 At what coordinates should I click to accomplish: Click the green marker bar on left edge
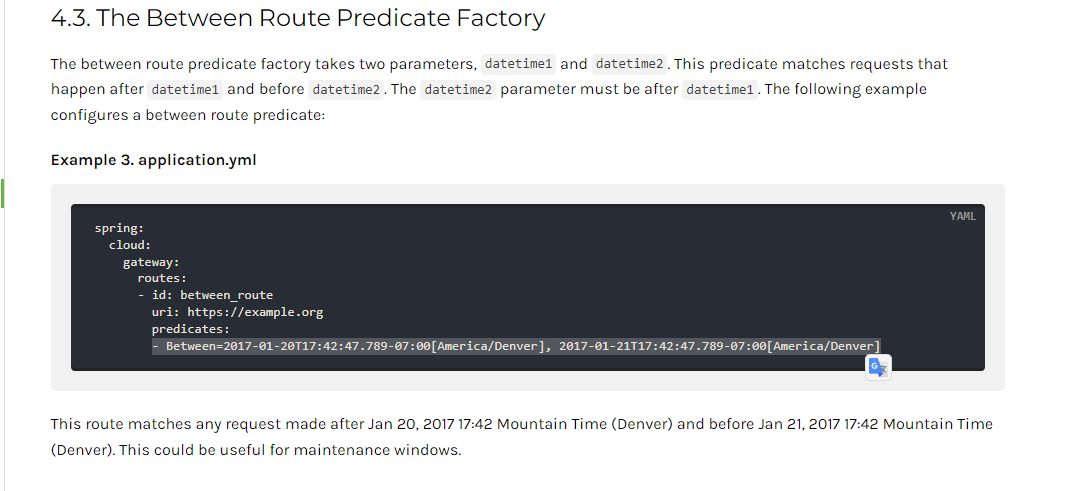pos(3,193)
